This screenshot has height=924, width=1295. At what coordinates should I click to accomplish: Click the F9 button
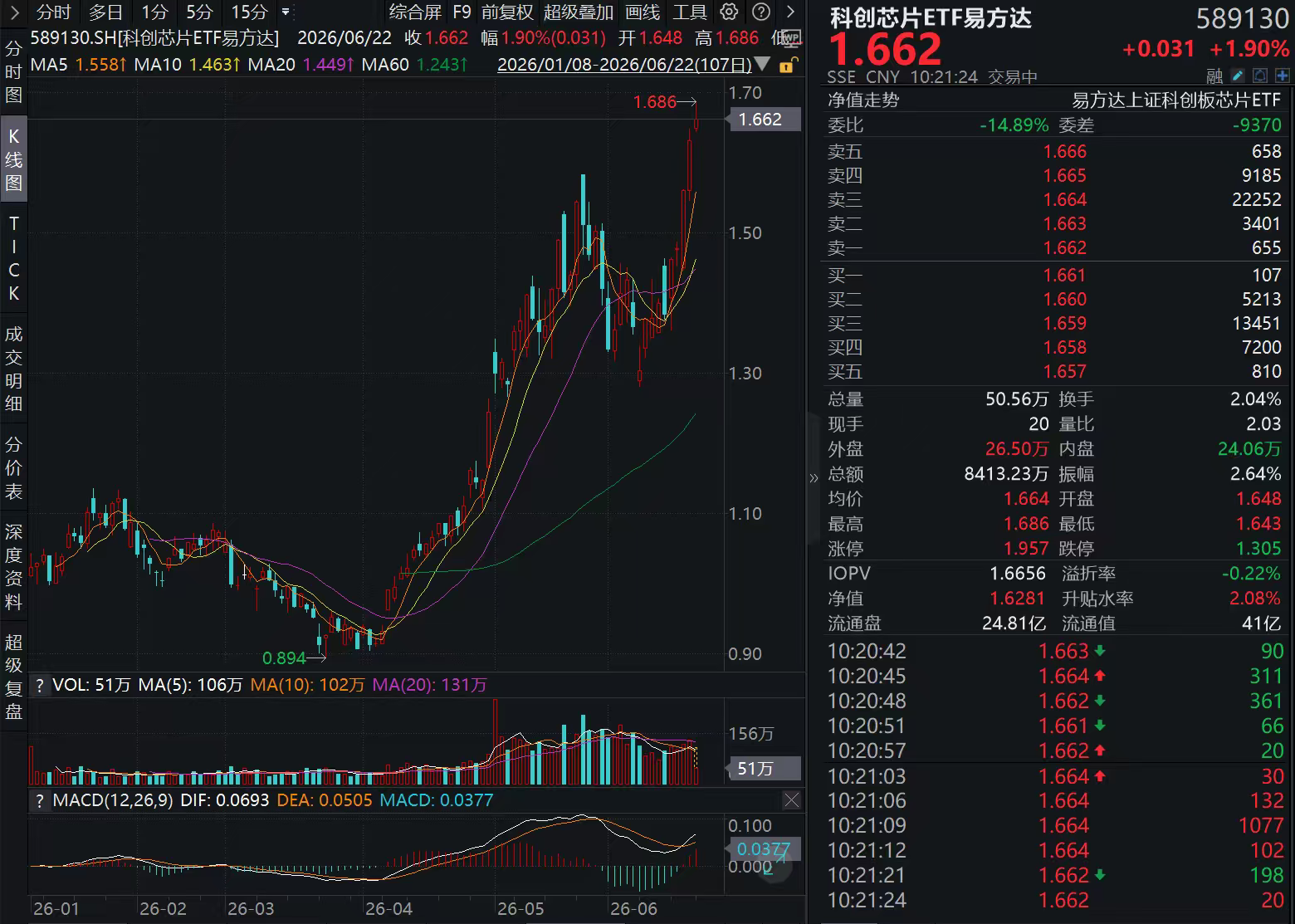coord(462,12)
